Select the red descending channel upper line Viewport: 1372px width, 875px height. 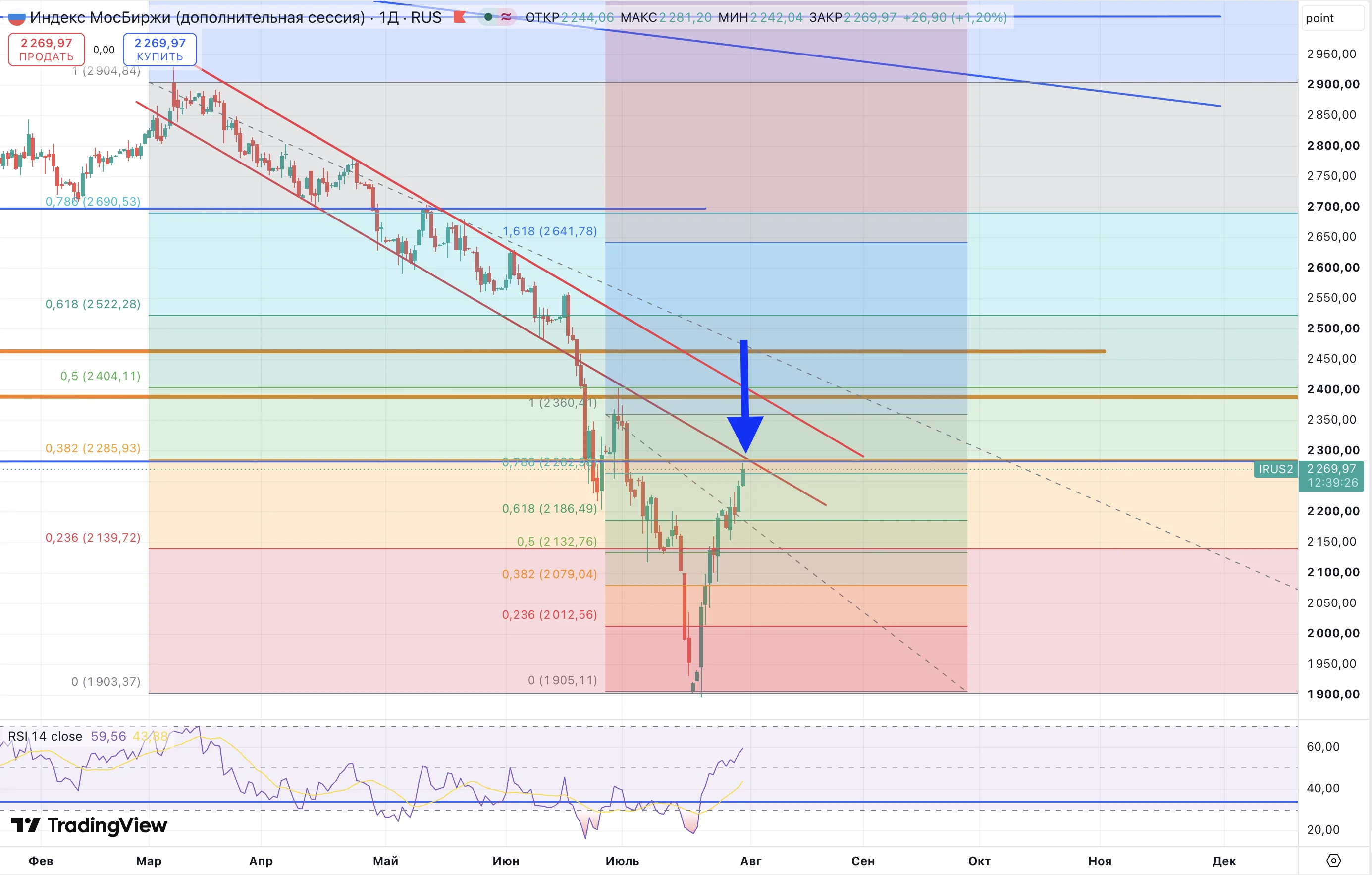point(530,262)
